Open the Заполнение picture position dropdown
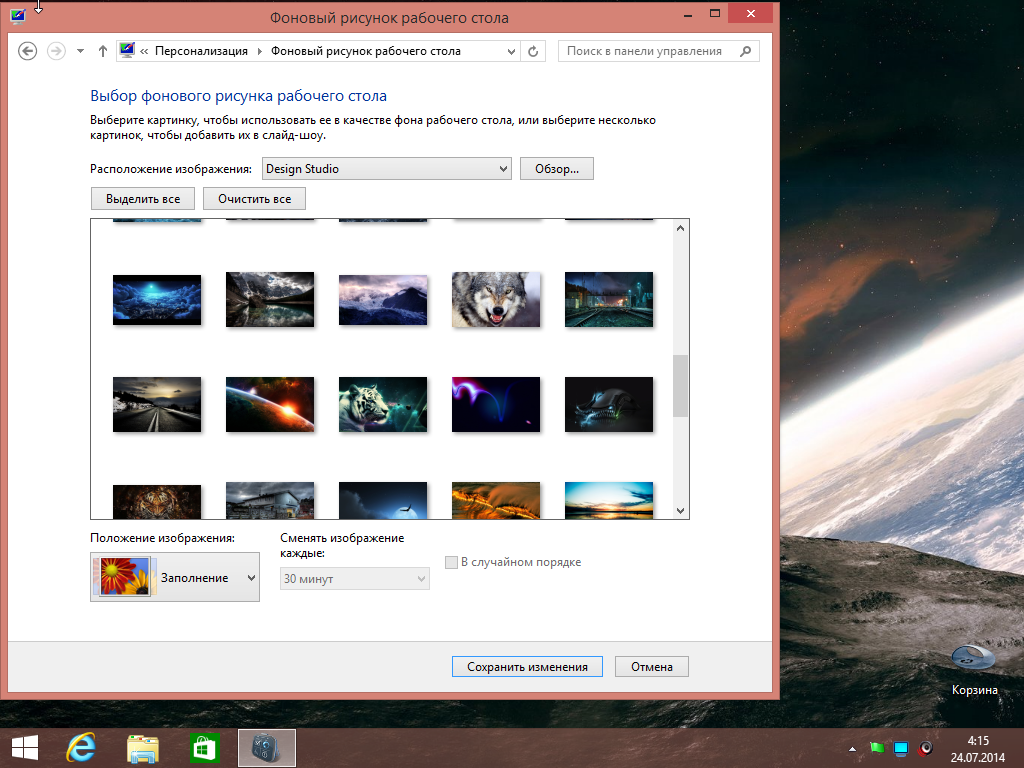The width and height of the screenshot is (1024, 768). point(175,577)
